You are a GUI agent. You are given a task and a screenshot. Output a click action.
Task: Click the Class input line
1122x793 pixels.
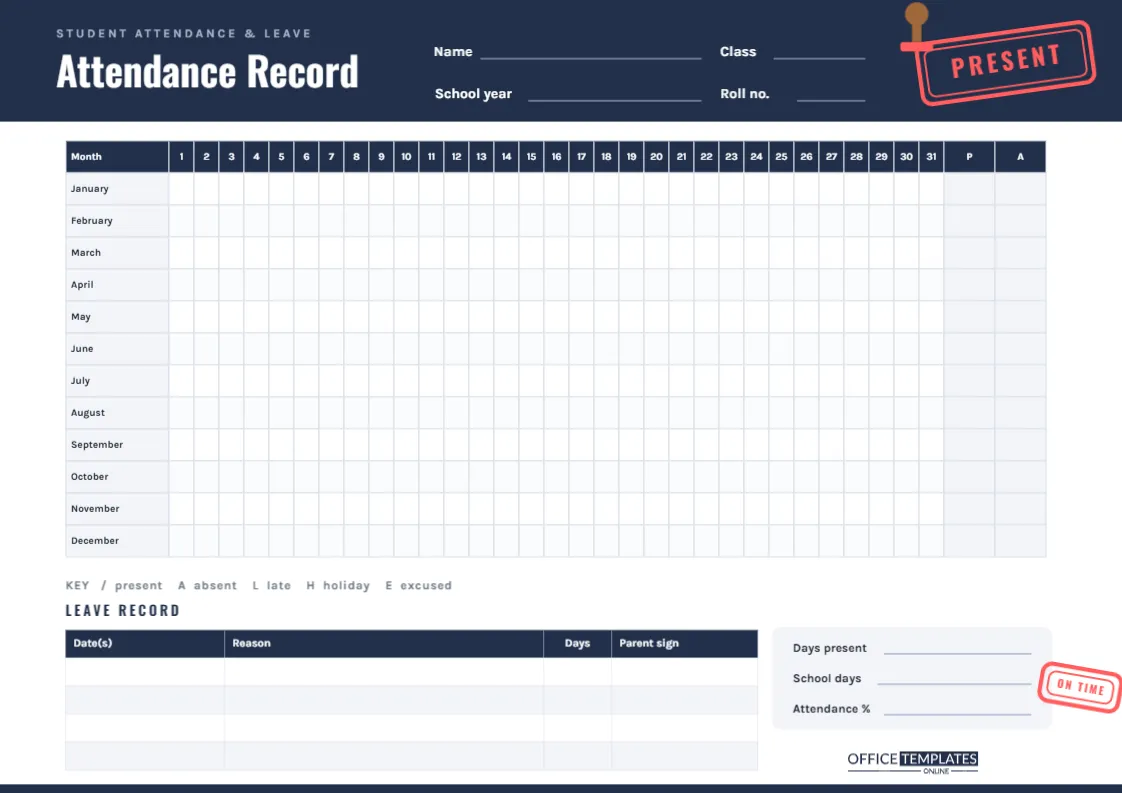point(819,57)
